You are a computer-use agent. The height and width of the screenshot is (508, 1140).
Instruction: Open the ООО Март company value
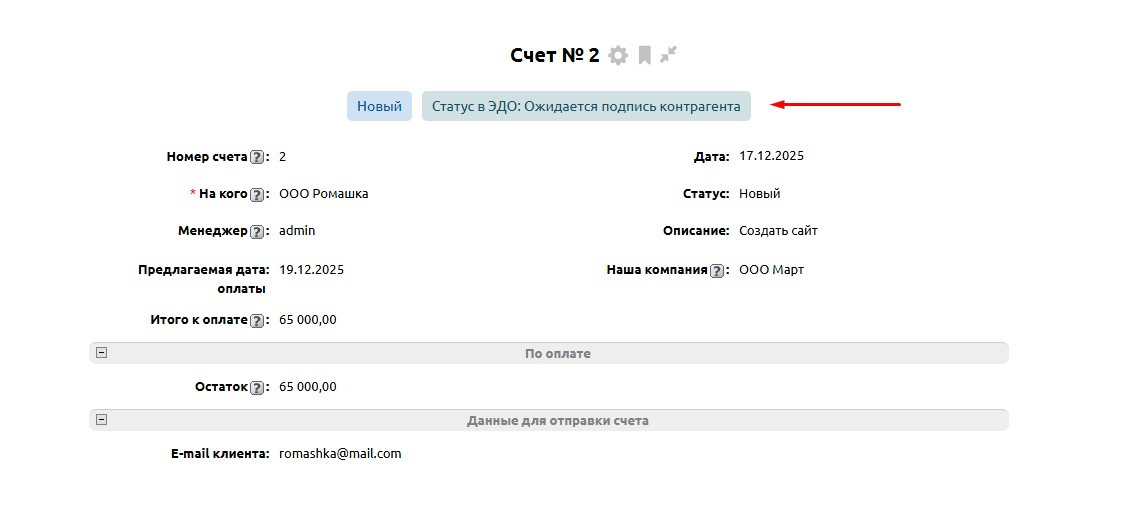tap(771, 270)
